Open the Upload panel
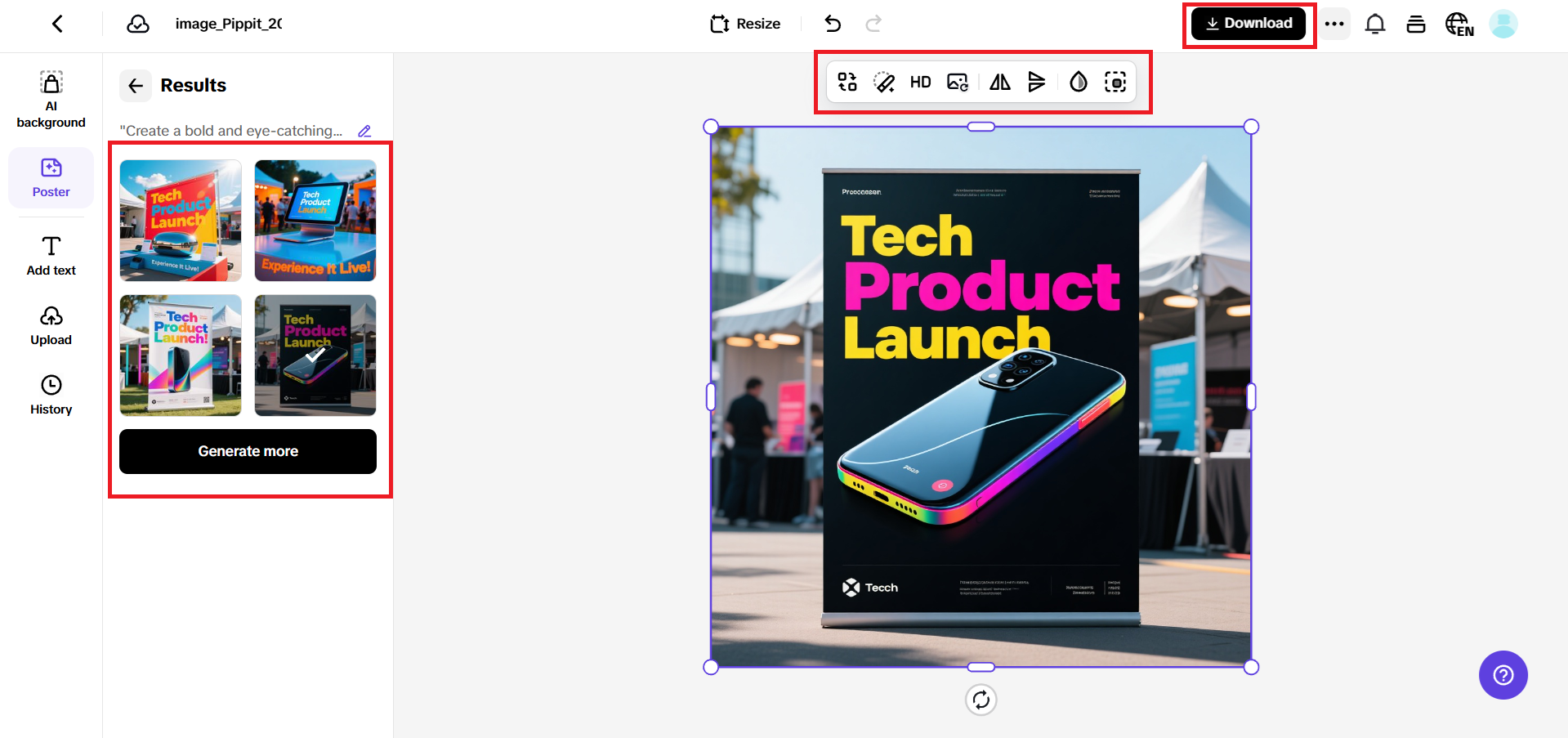The image size is (1568, 738). point(51,325)
